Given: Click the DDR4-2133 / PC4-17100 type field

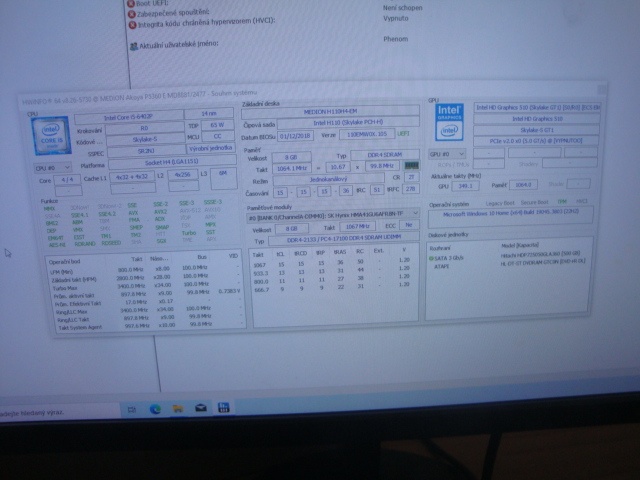Looking at the screenshot, I should click(x=343, y=239).
